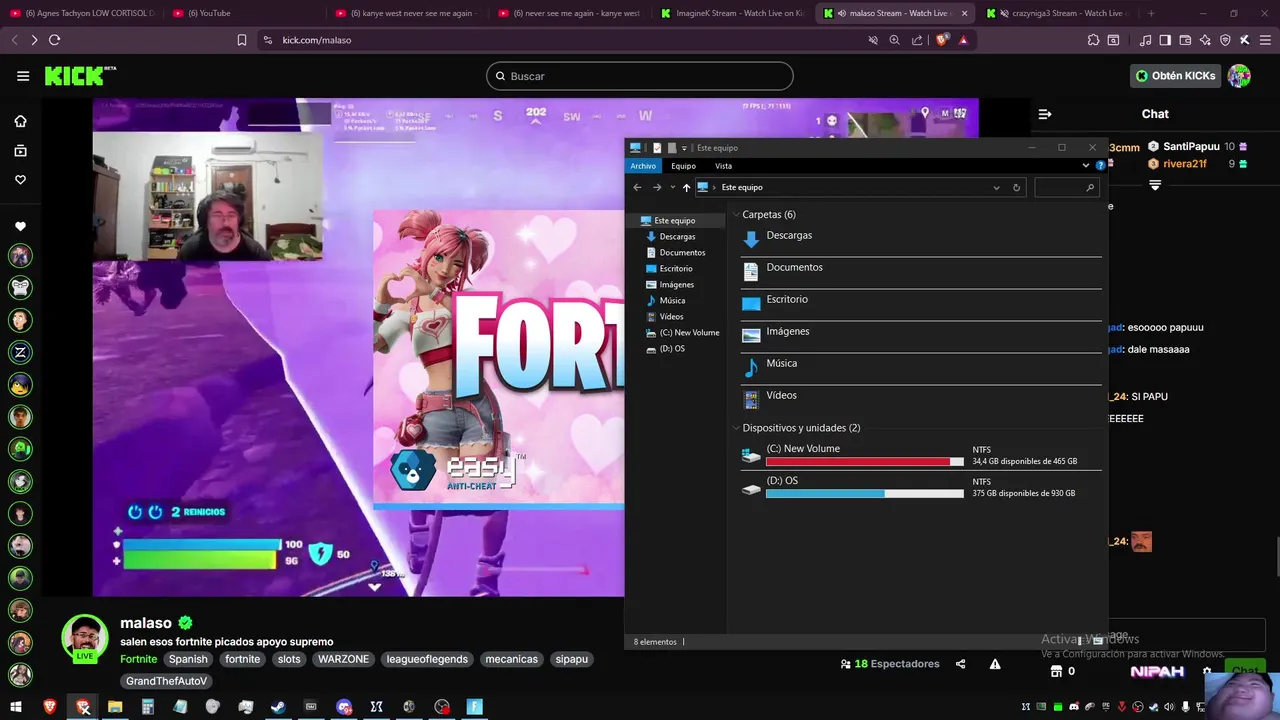Expand Explorer ribbon chevron
Viewport: 1280px width, 720px height.
(x=1086, y=166)
